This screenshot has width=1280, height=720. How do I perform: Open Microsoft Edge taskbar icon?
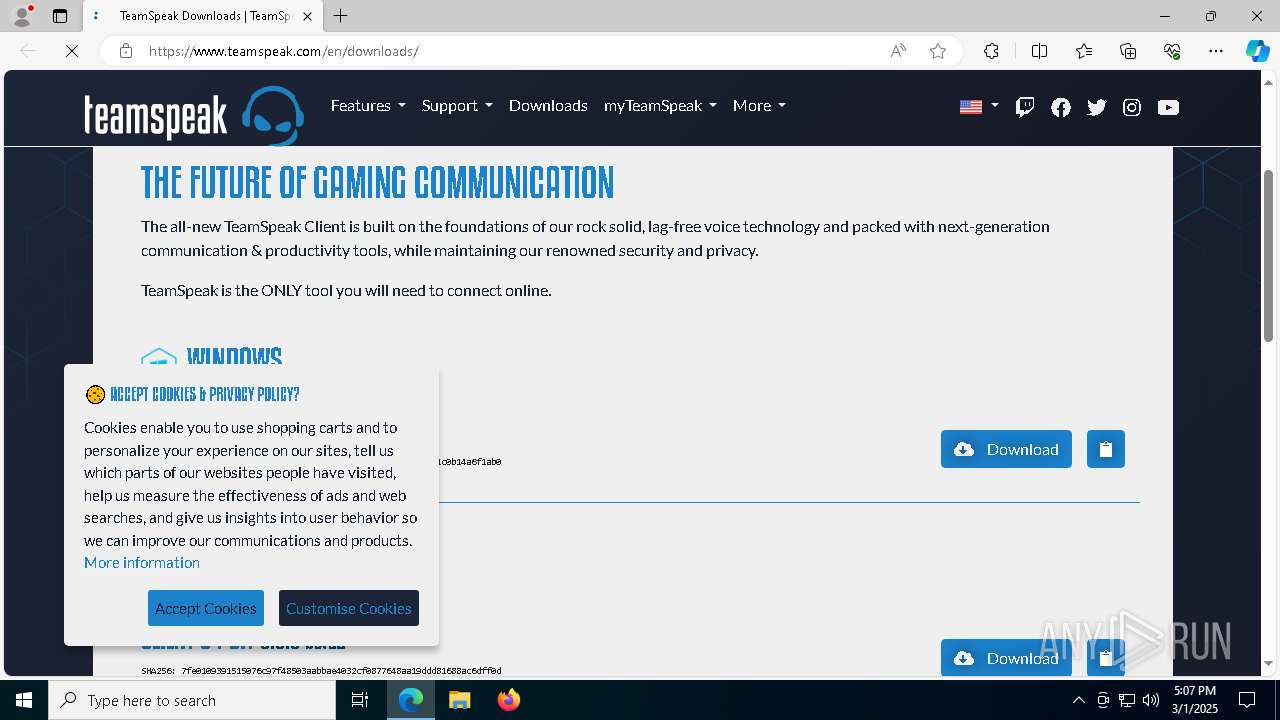click(411, 700)
